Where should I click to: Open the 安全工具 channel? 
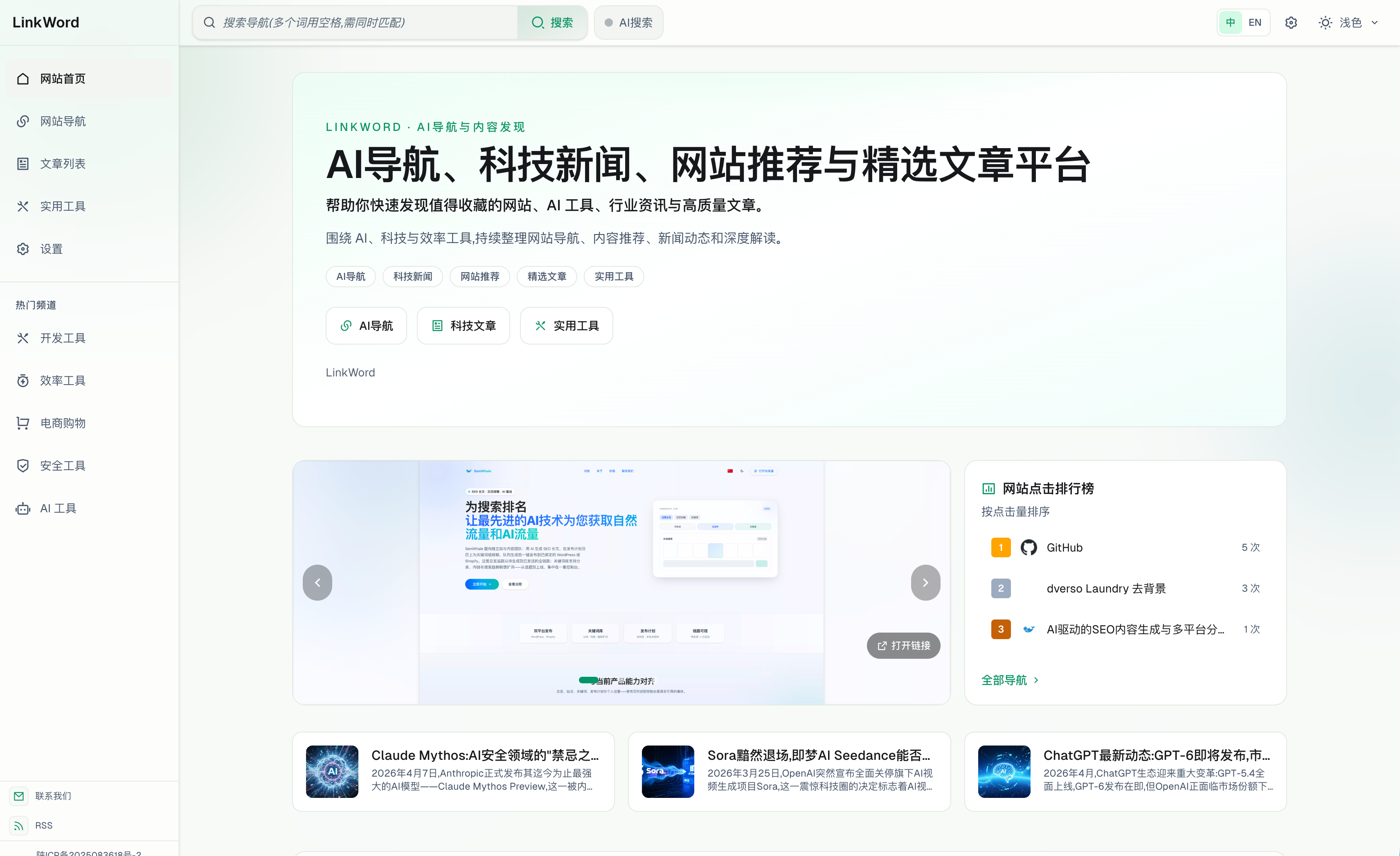pos(89,466)
